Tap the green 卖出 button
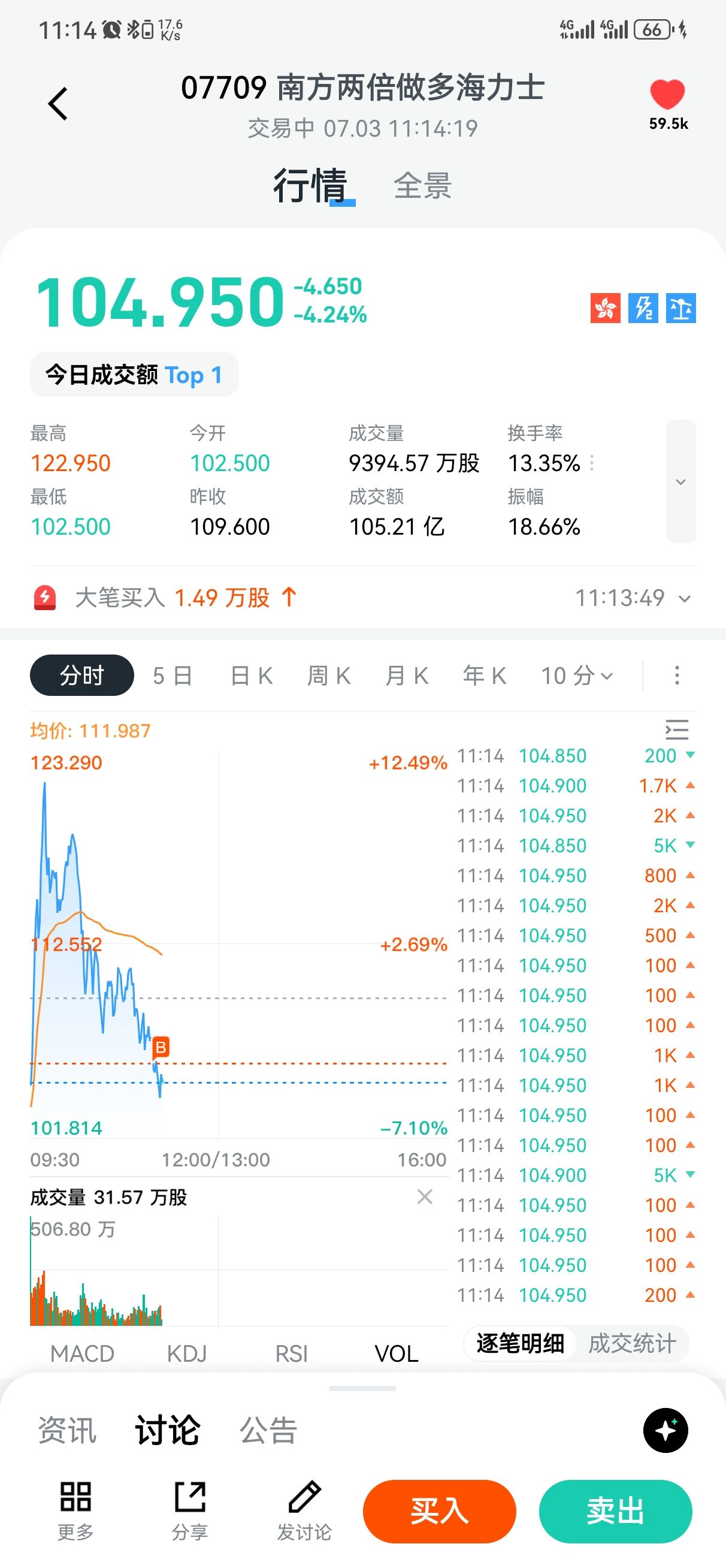Viewport: 726px width, 1568px height. point(615,1512)
